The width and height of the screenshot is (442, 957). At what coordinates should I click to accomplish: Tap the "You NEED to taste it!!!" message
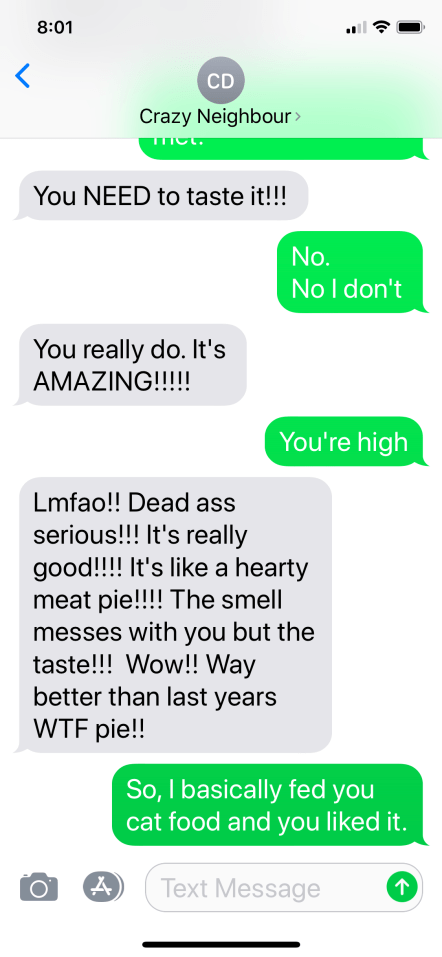(161, 195)
